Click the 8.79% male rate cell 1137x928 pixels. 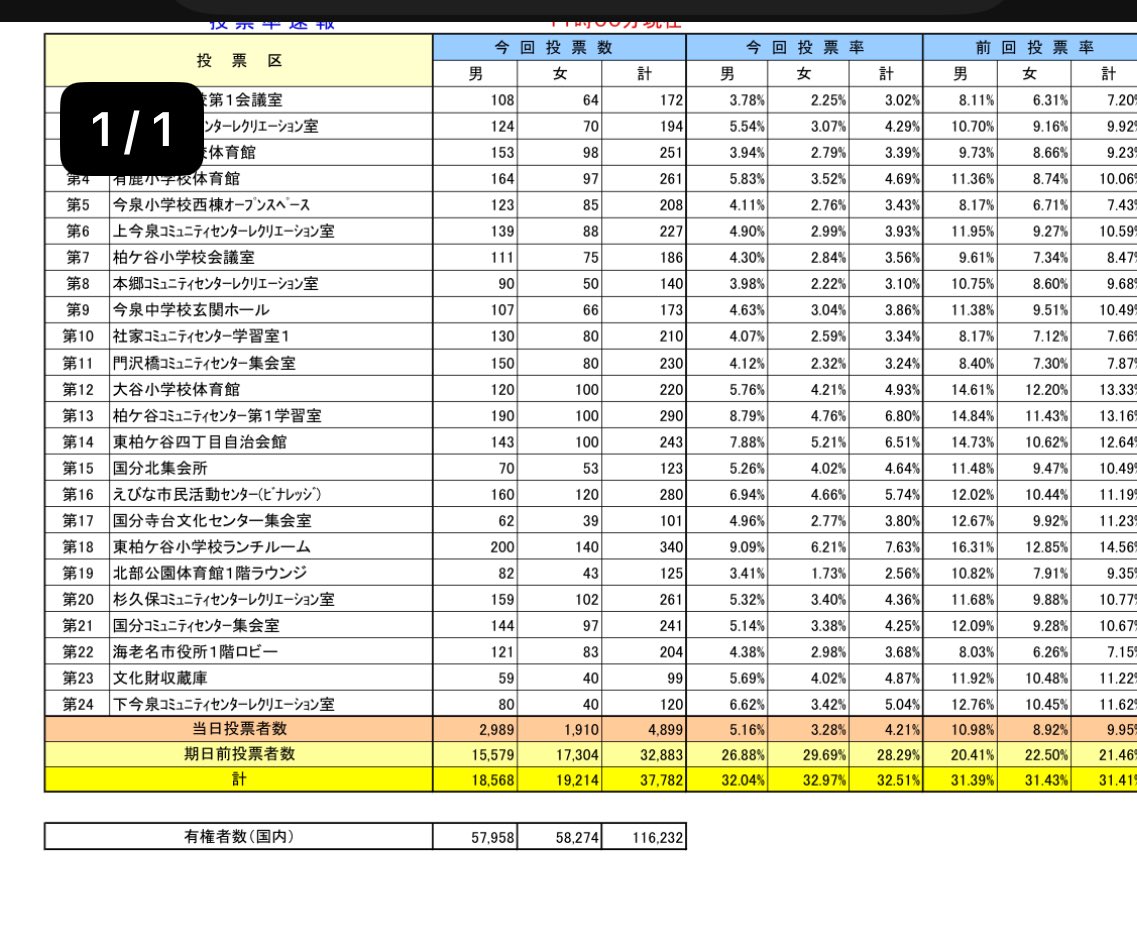click(727, 415)
